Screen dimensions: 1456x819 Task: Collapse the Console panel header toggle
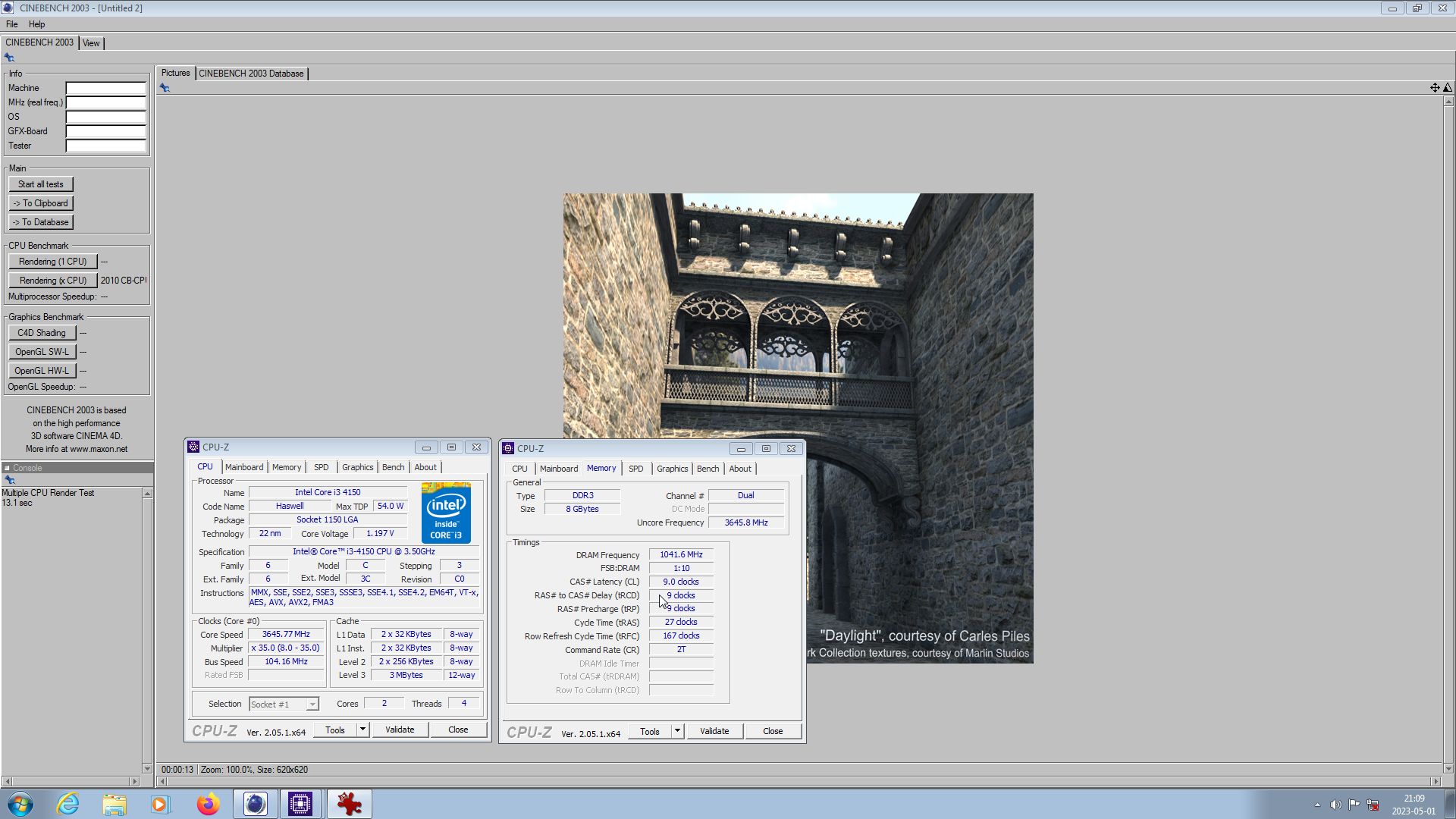pos(7,468)
